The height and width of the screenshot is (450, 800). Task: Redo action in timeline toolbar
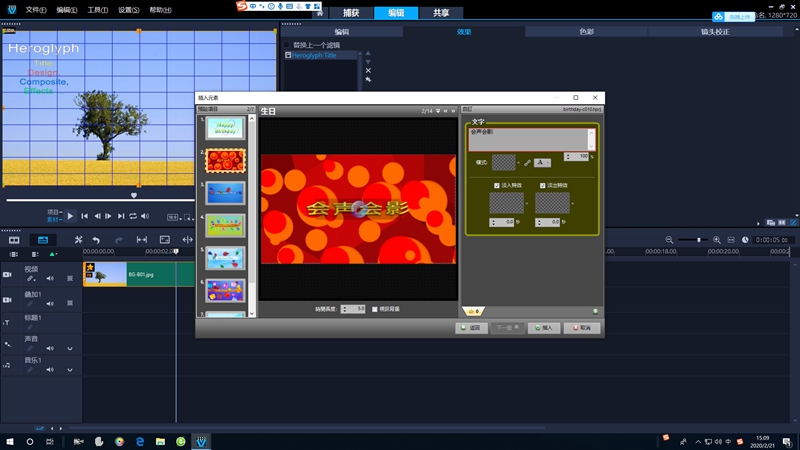pyautogui.click(x=118, y=240)
